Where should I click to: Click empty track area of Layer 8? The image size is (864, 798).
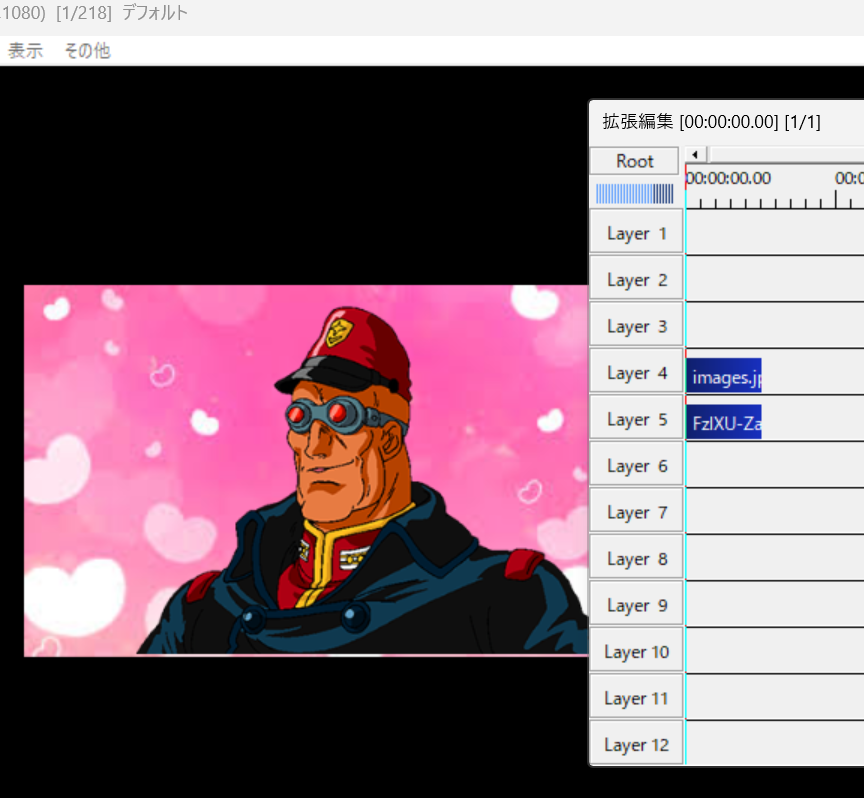pos(775,558)
